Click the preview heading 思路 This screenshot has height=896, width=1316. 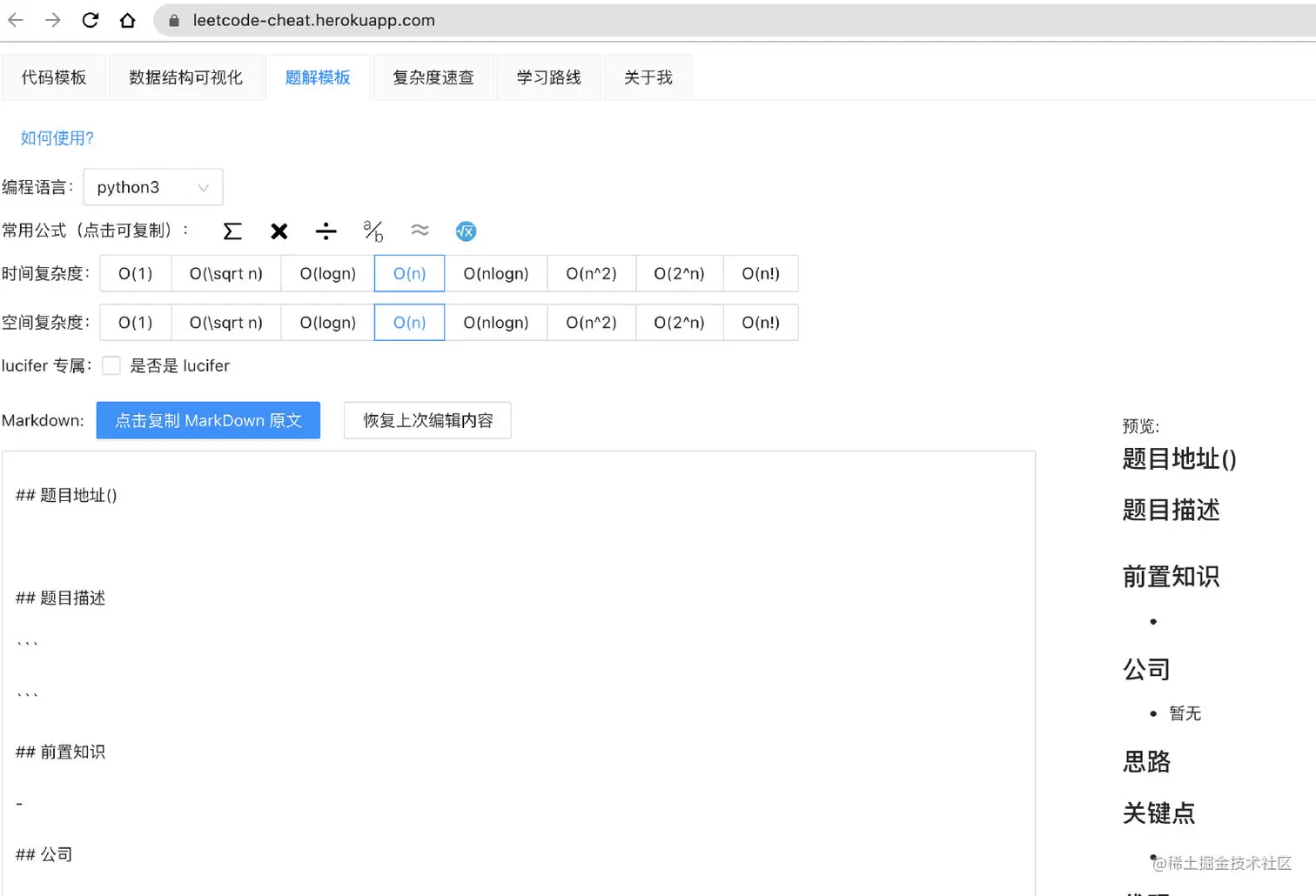tap(1146, 762)
